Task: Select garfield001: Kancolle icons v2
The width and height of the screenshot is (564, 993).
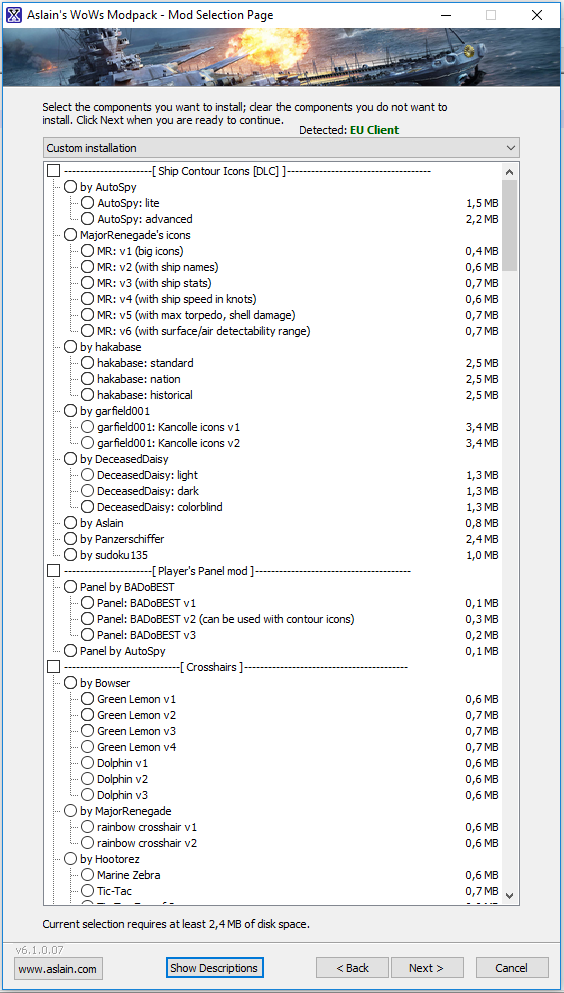Action: 87,443
